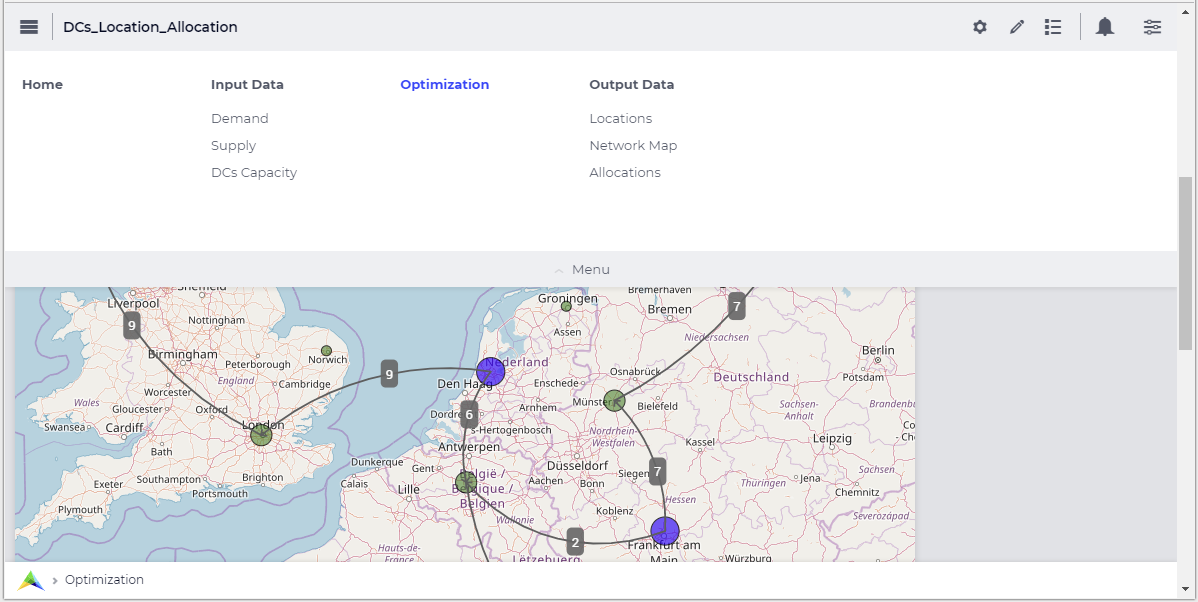Select Optimization menu heading
This screenshot has height=602, width=1198.
pyautogui.click(x=445, y=85)
